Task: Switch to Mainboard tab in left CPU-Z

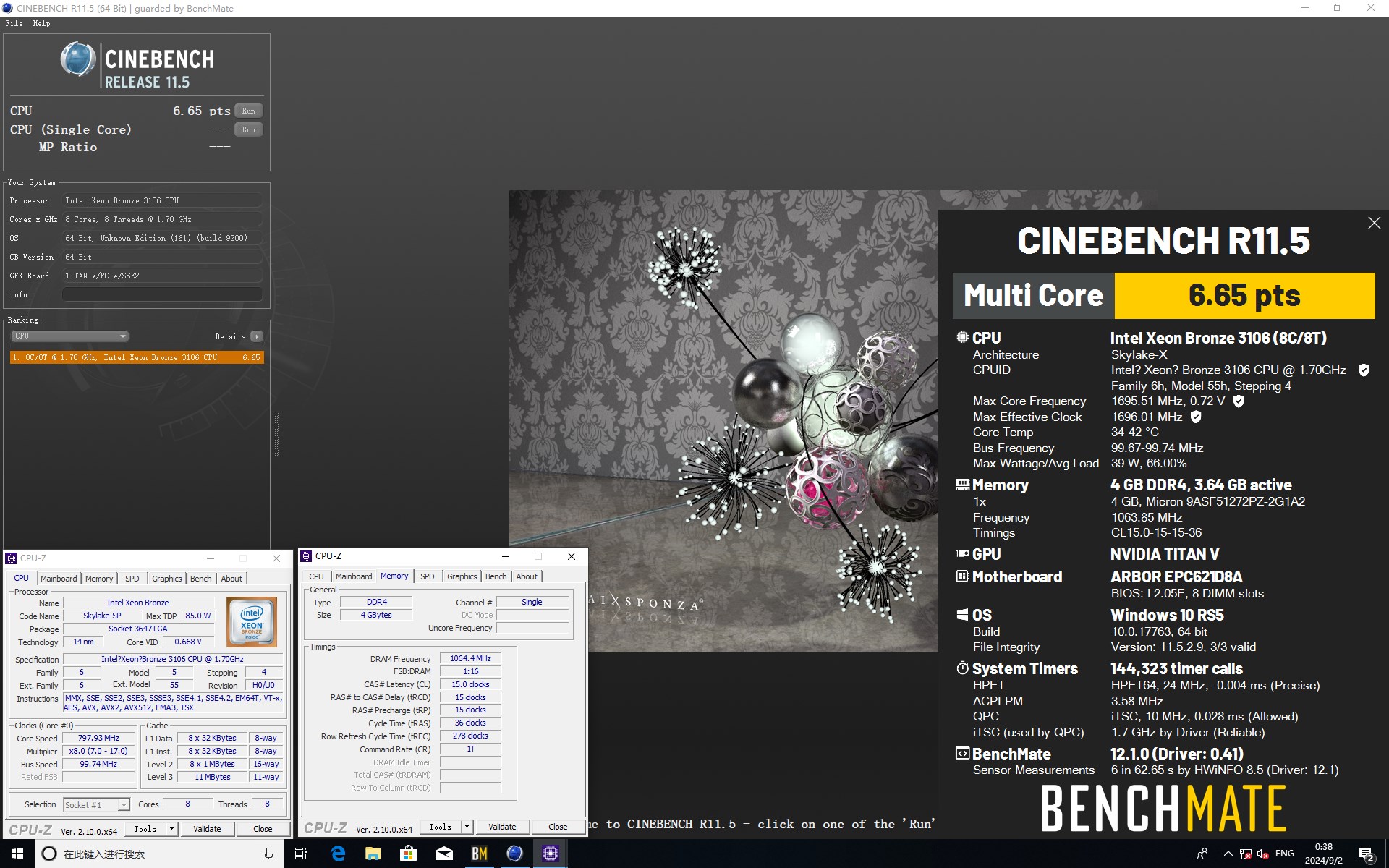Action: (59, 579)
